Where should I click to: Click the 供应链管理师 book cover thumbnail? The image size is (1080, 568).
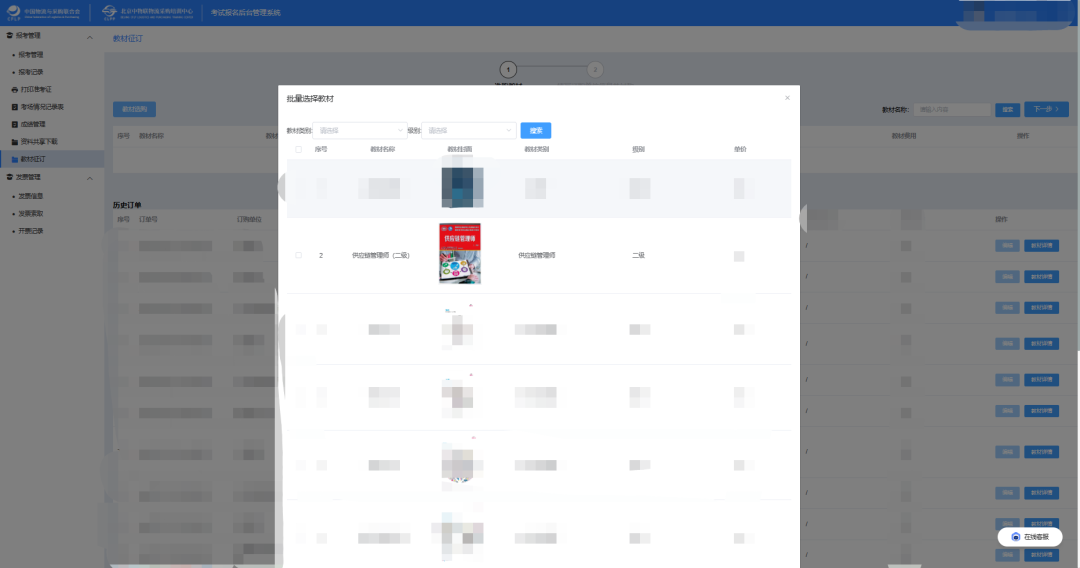459,253
